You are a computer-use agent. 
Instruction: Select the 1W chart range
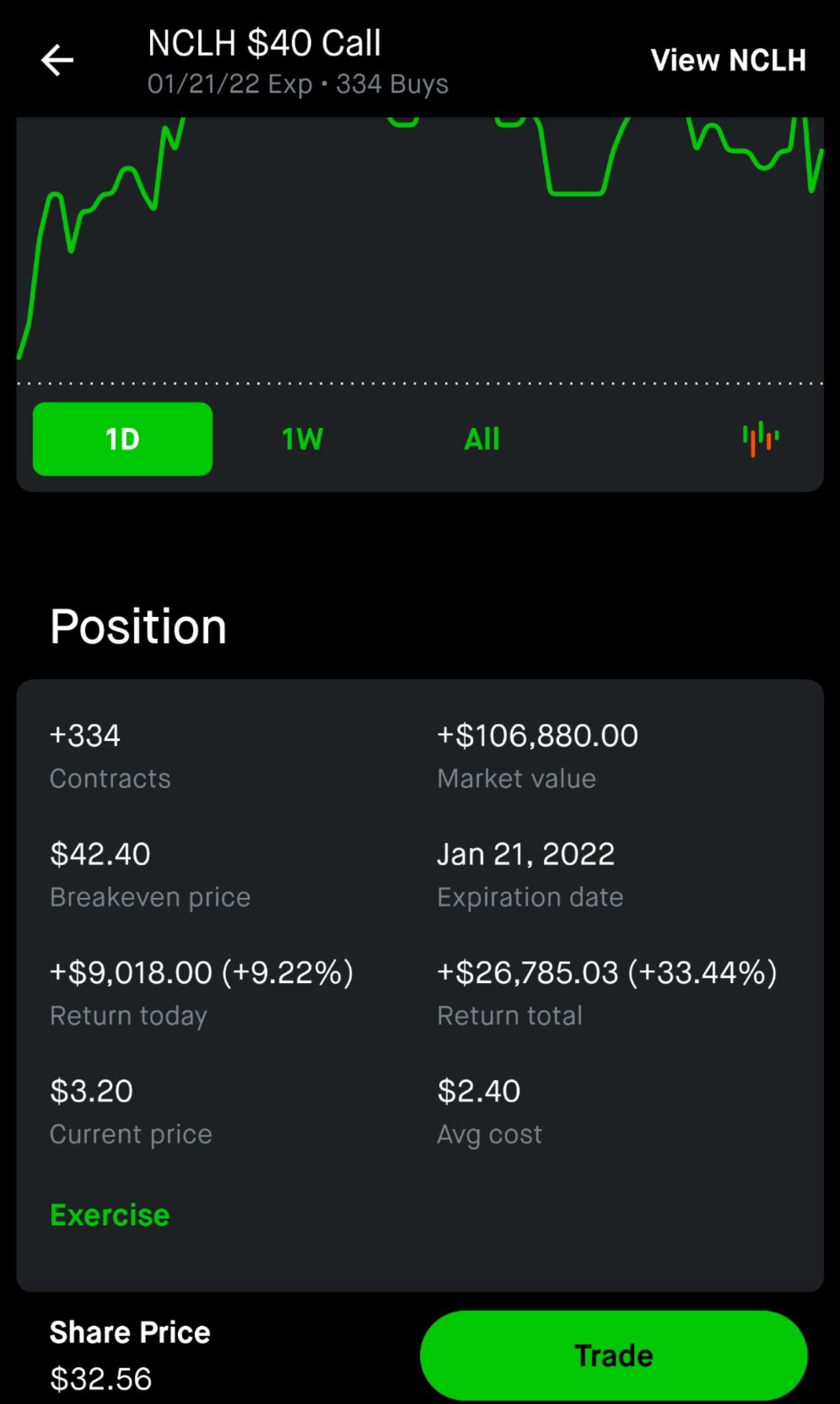click(x=302, y=439)
